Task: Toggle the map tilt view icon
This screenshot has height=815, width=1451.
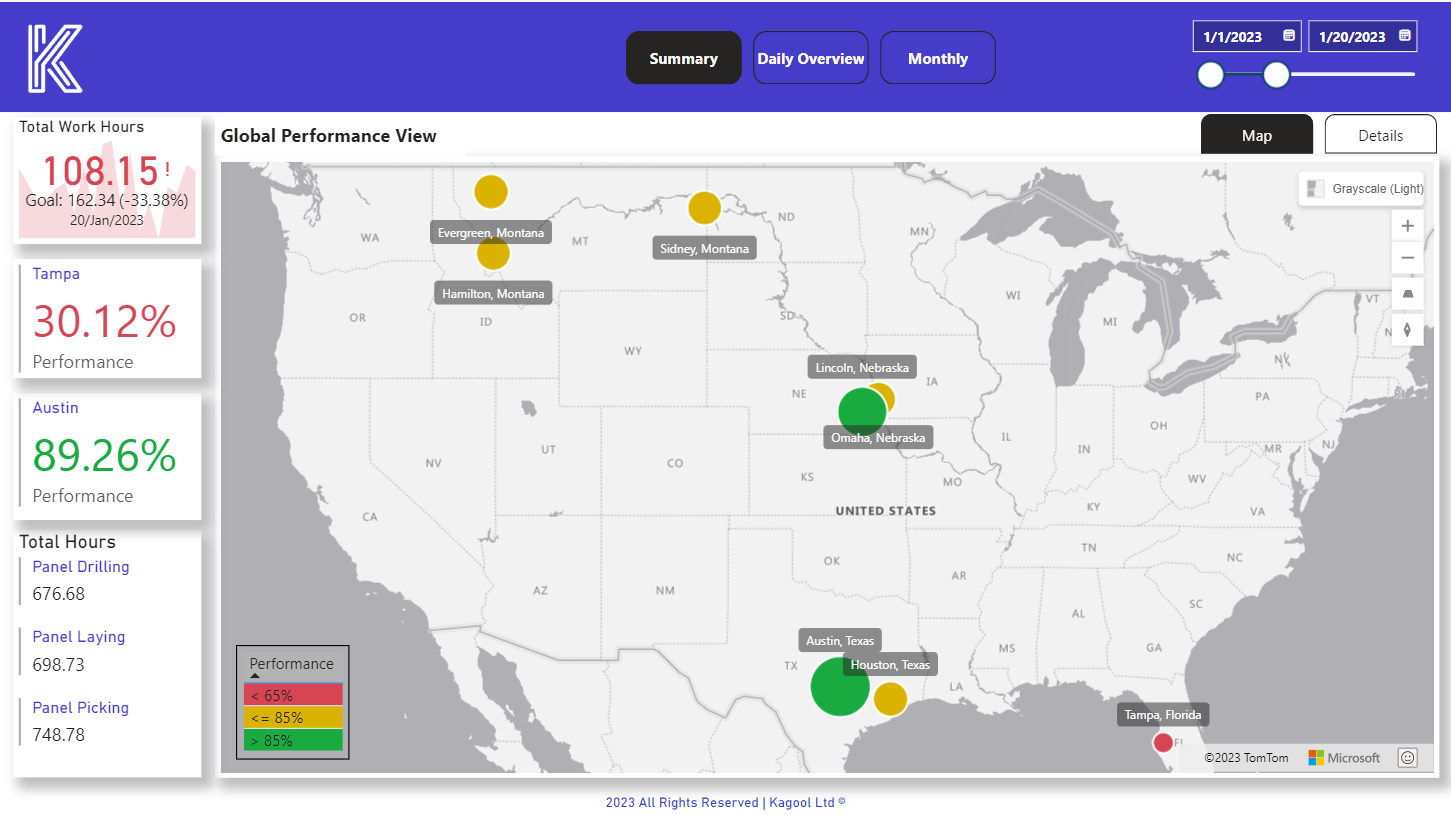Action: (x=1407, y=294)
